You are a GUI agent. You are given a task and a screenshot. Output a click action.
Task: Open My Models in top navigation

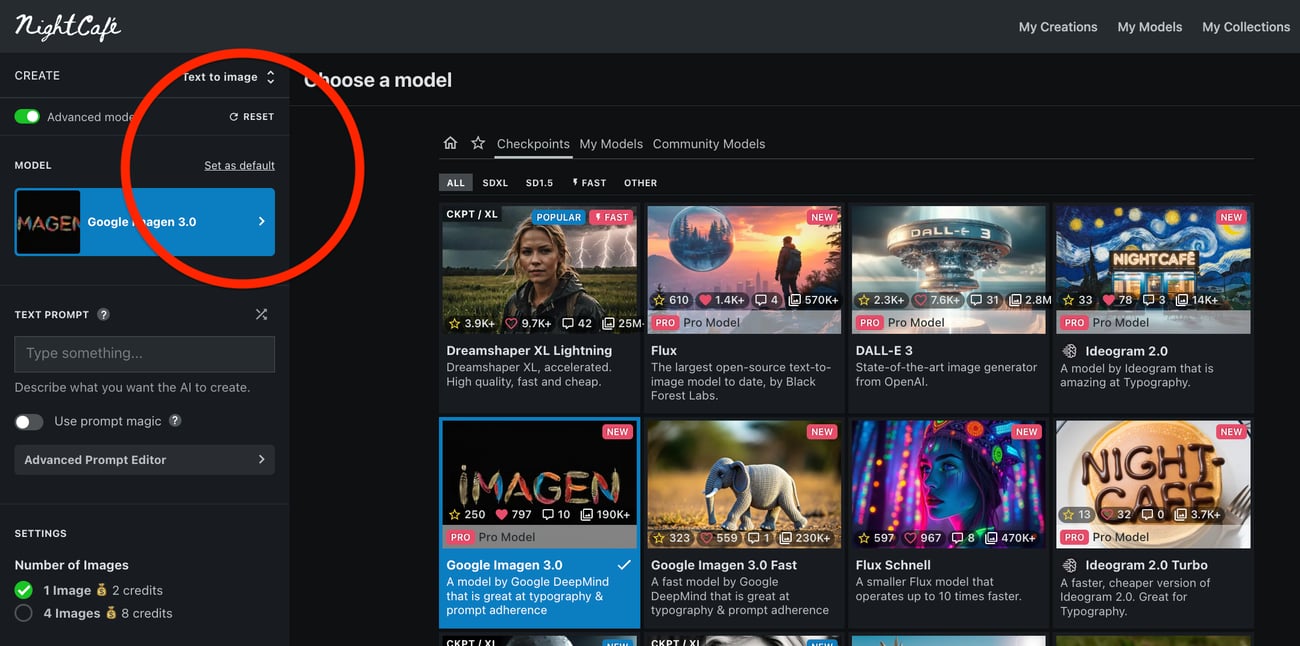[1150, 27]
